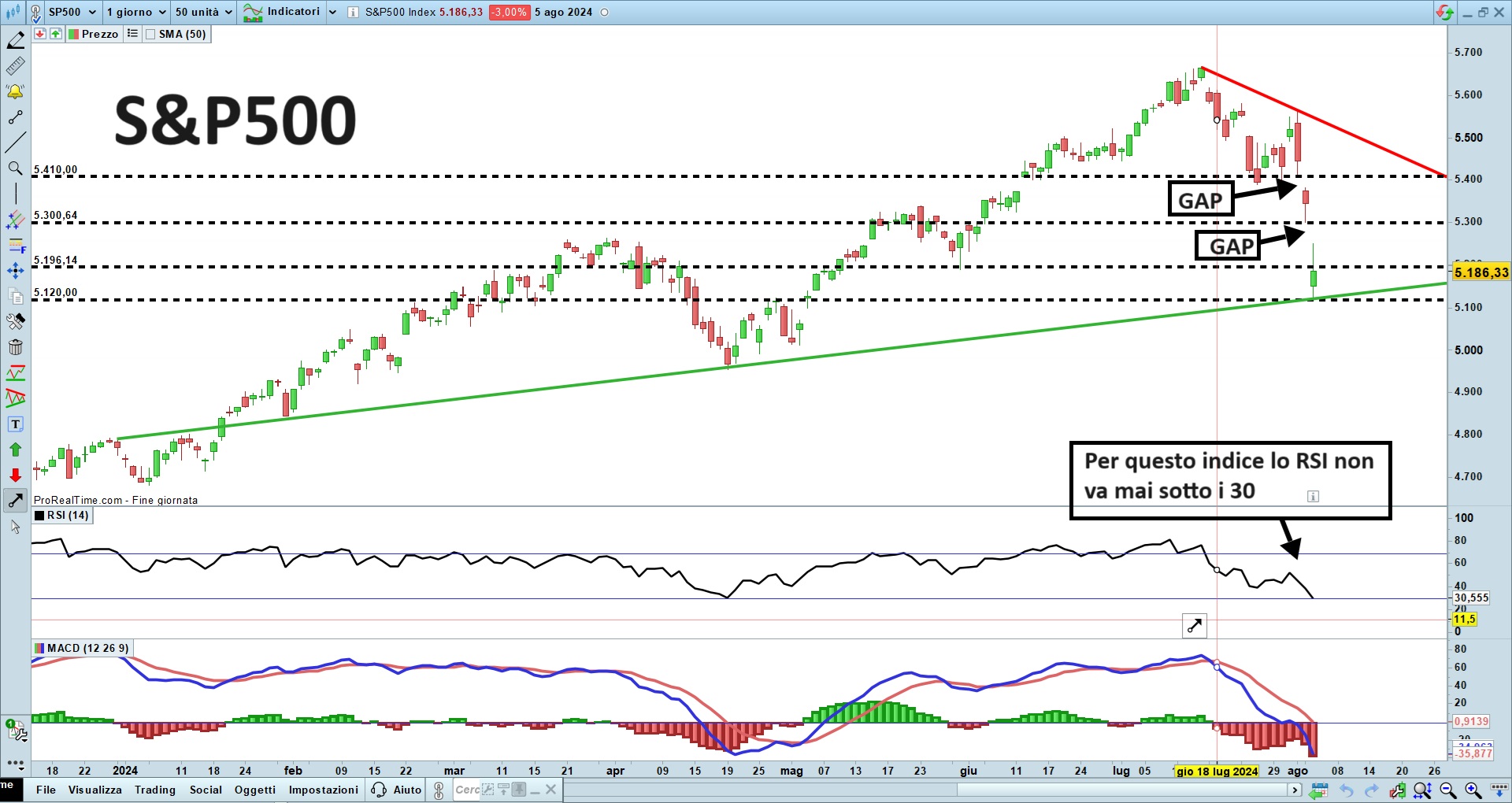
Task: Click the sync refresh icon top right
Action: 1444,12
